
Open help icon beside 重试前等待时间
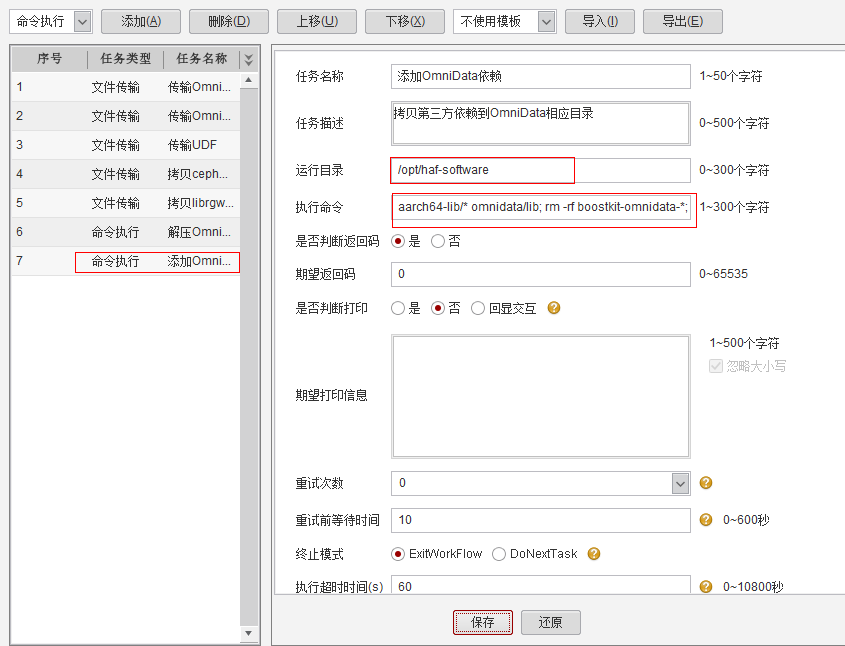pyautogui.click(x=705, y=519)
